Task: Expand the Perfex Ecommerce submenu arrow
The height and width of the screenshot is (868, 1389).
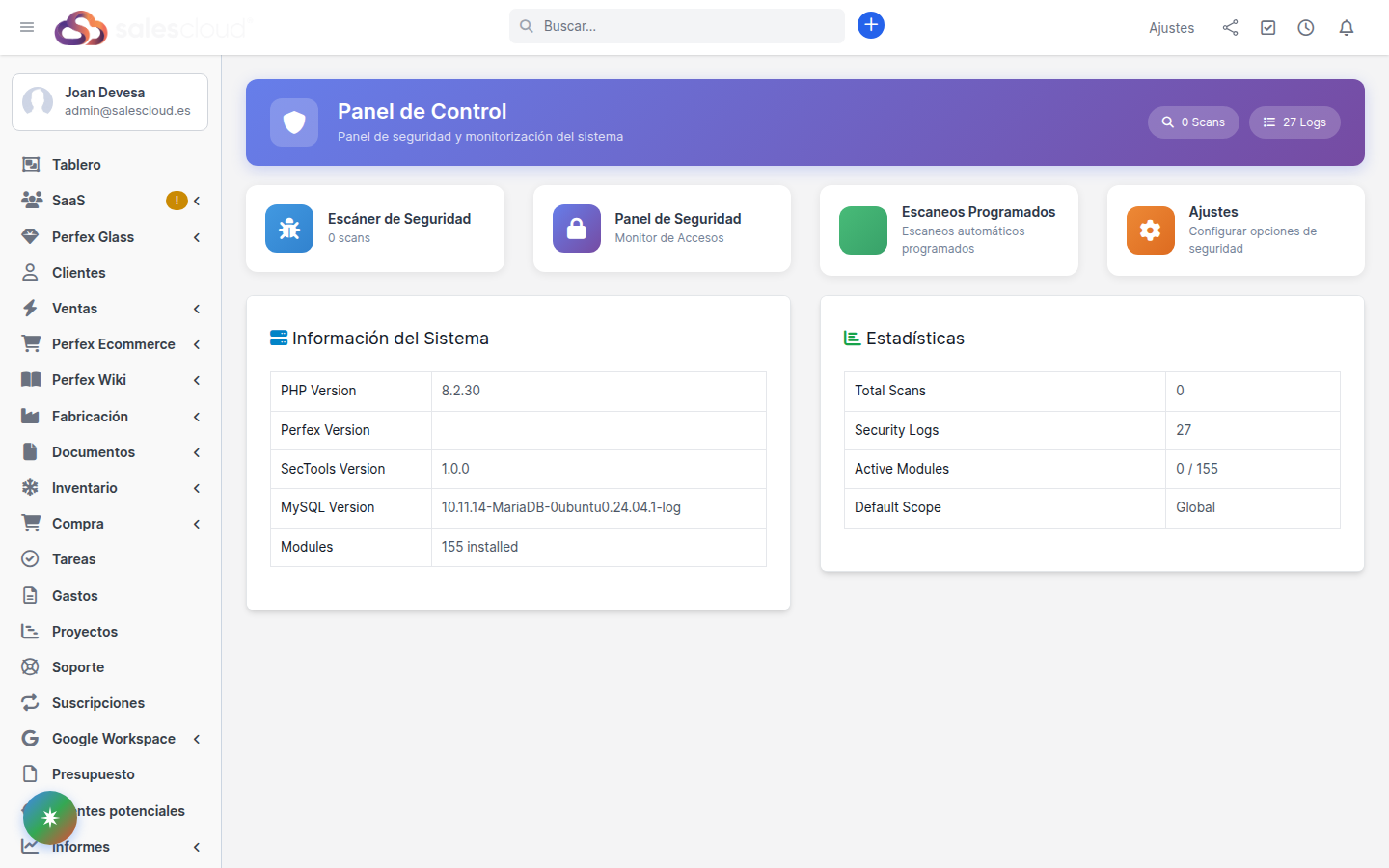Action: click(197, 344)
